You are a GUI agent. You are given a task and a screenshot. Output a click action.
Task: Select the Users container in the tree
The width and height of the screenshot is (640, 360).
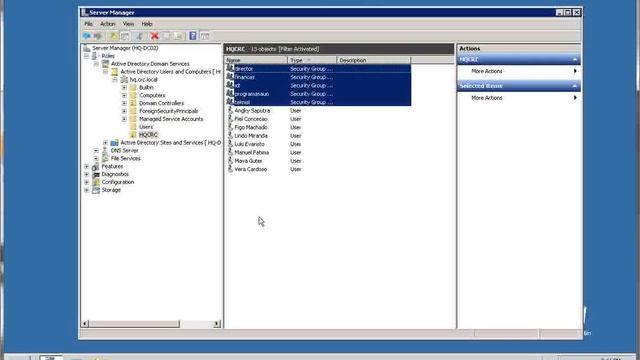(146, 127)
